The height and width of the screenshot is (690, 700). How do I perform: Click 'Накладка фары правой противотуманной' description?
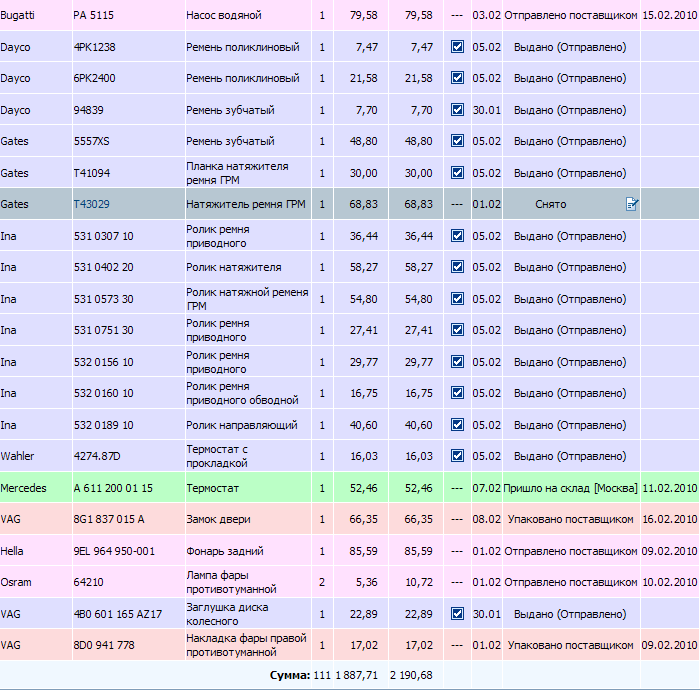[246, 645]
